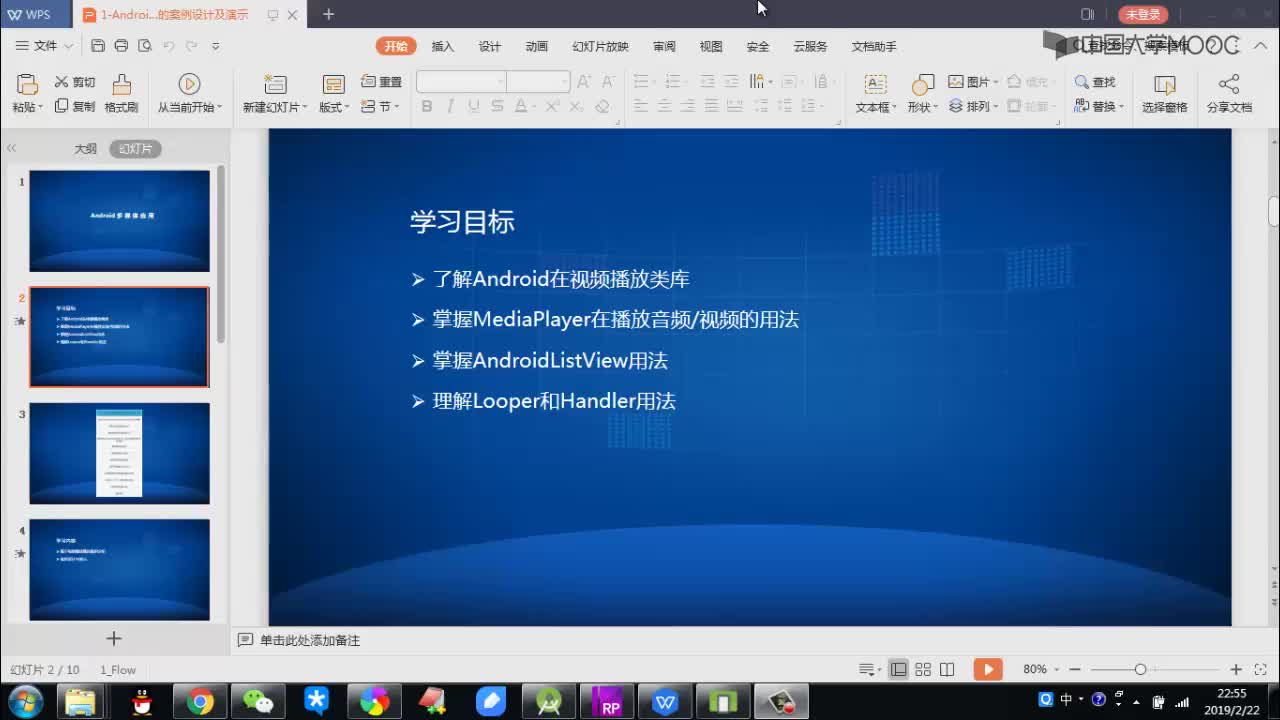Toggle Bold formatting
This screenshot has height=720, width=1280.
point(427,106)
